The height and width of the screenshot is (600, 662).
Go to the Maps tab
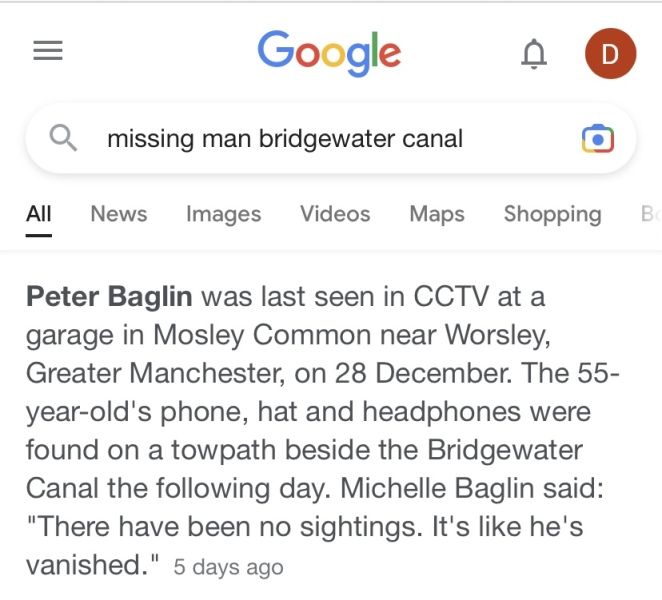tap(437, 214)
